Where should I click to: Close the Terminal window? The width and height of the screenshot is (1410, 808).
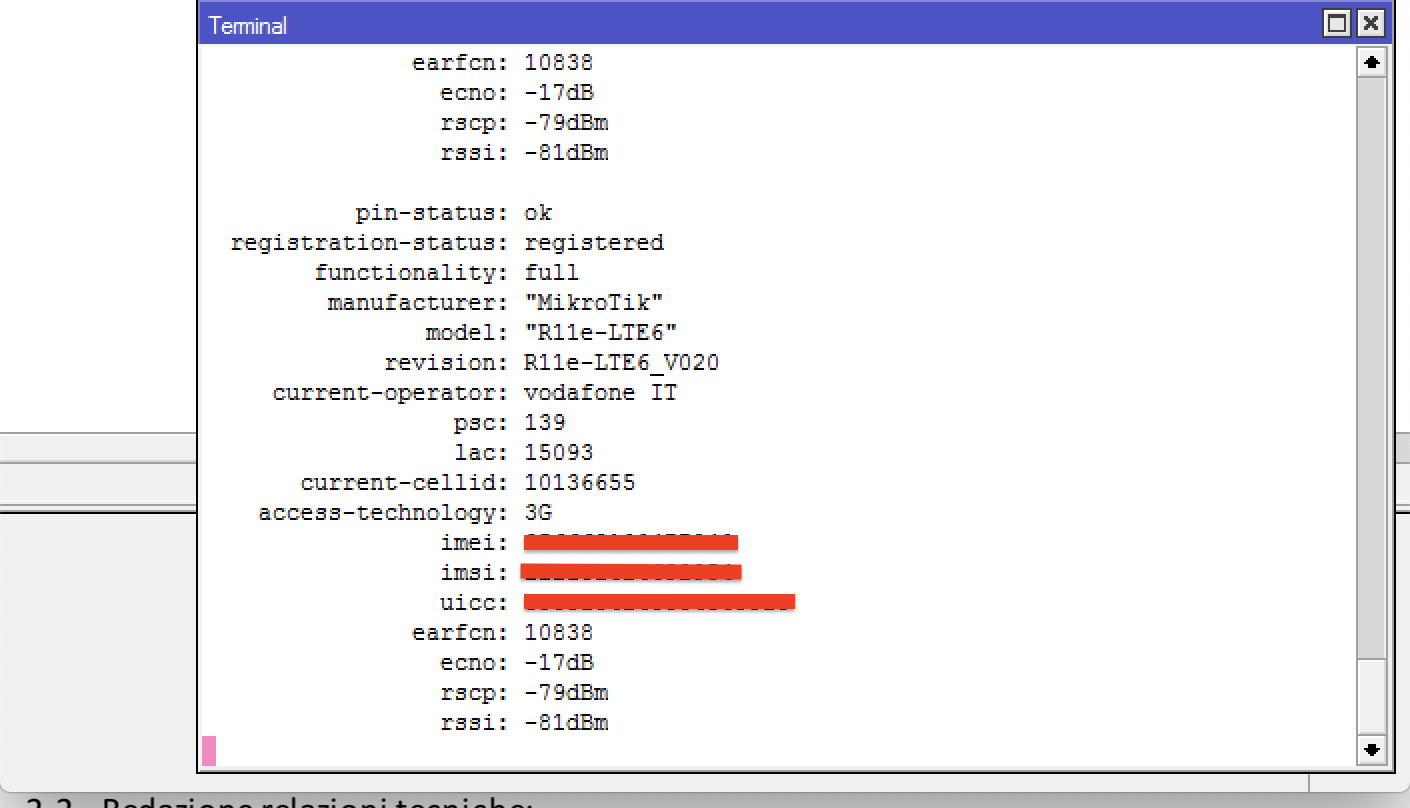tap(1369, 24)
